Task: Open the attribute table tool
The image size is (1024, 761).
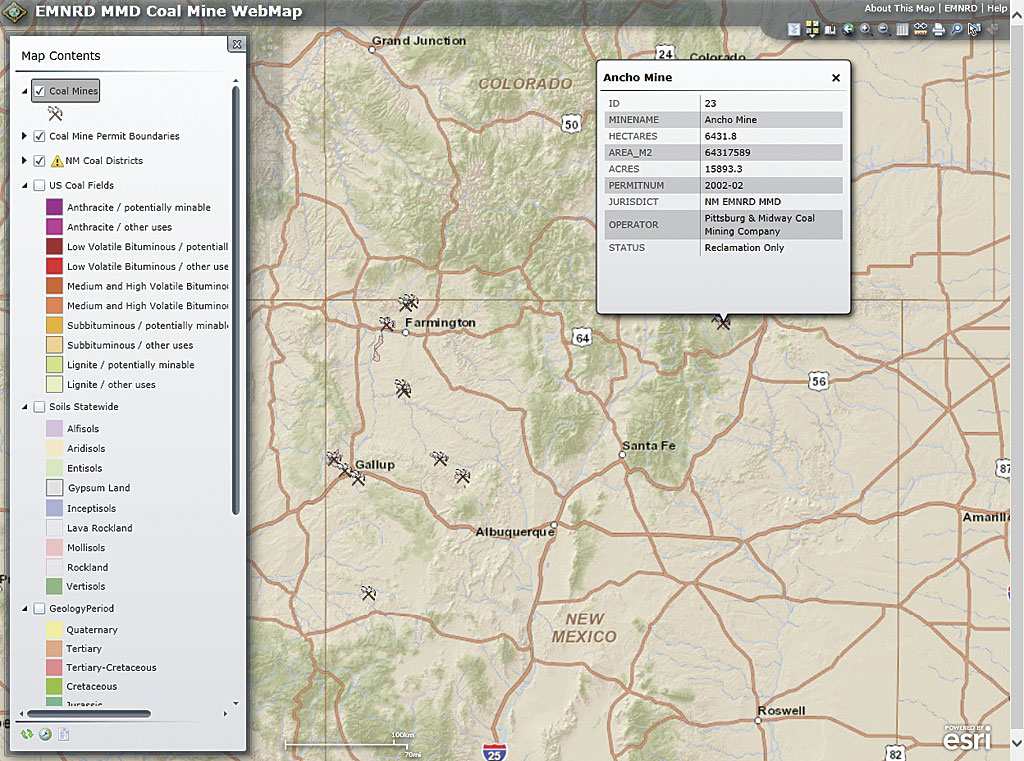Action: 902,29
